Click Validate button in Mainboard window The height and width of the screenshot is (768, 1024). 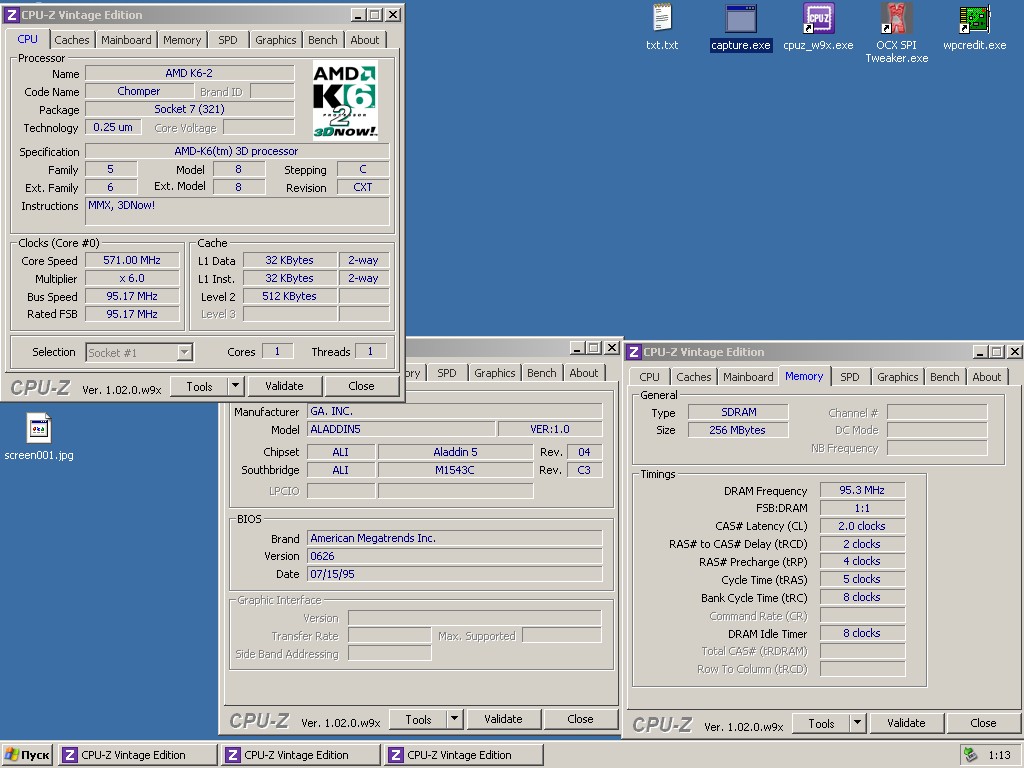coord(503,719)
